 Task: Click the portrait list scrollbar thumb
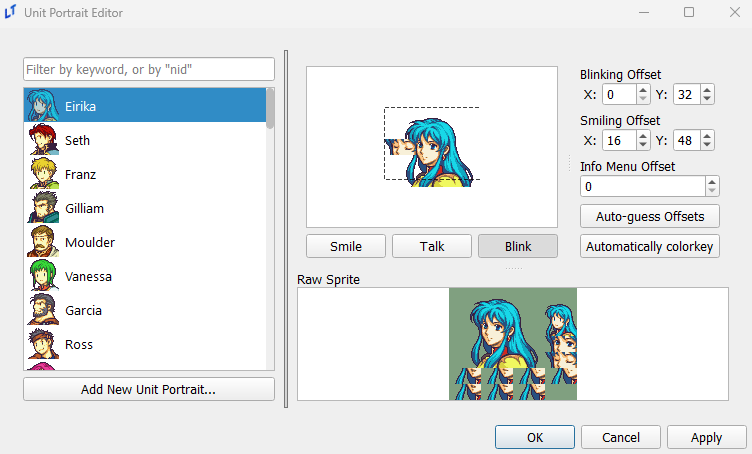270,108
